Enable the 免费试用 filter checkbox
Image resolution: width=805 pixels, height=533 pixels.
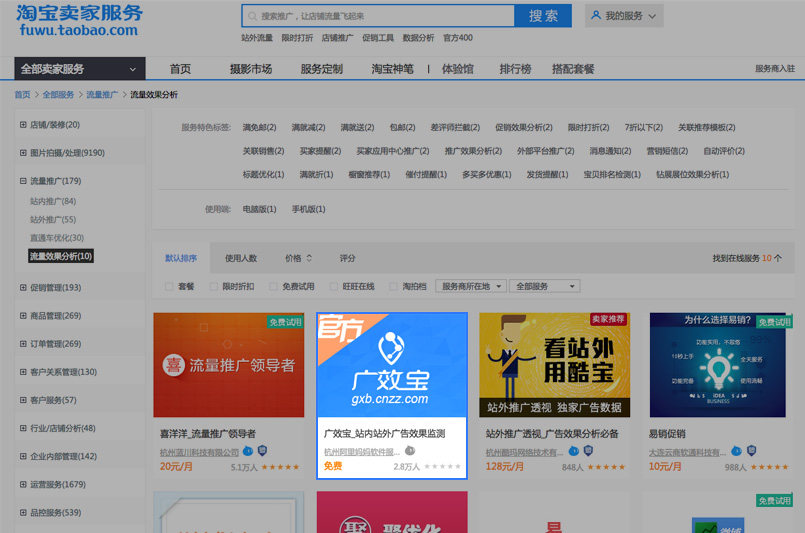pyautogui.click(x=274, y=287)
